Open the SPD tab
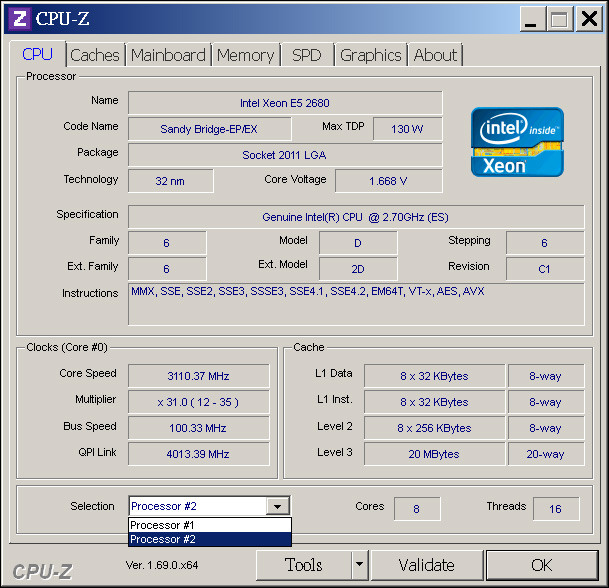The width and height of the screenshot is (609, 588). pyautogui.click(x=307, y=55)
